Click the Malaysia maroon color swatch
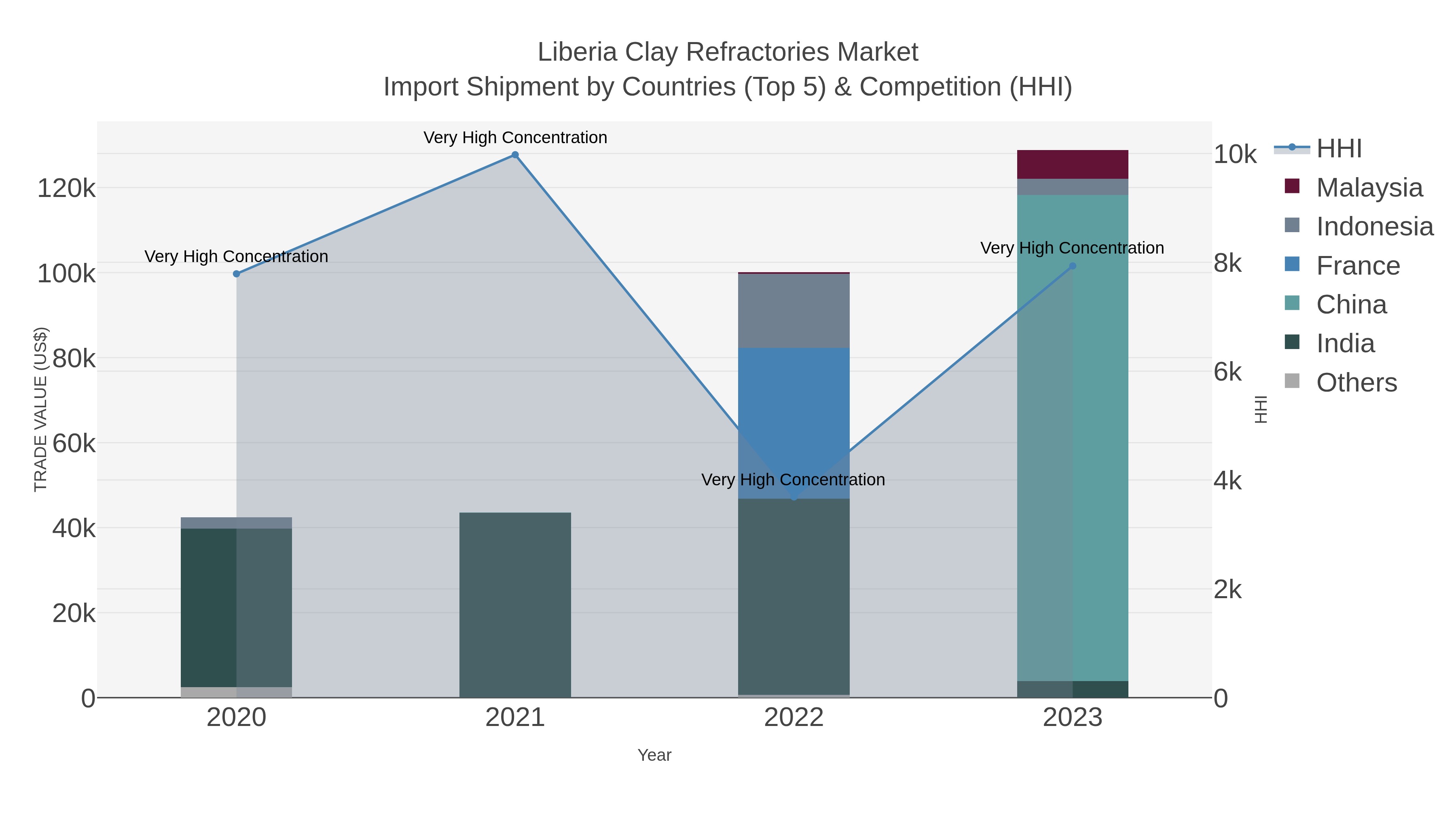The width and height of the screenshot is (1456, 819). coord(1292,186)
